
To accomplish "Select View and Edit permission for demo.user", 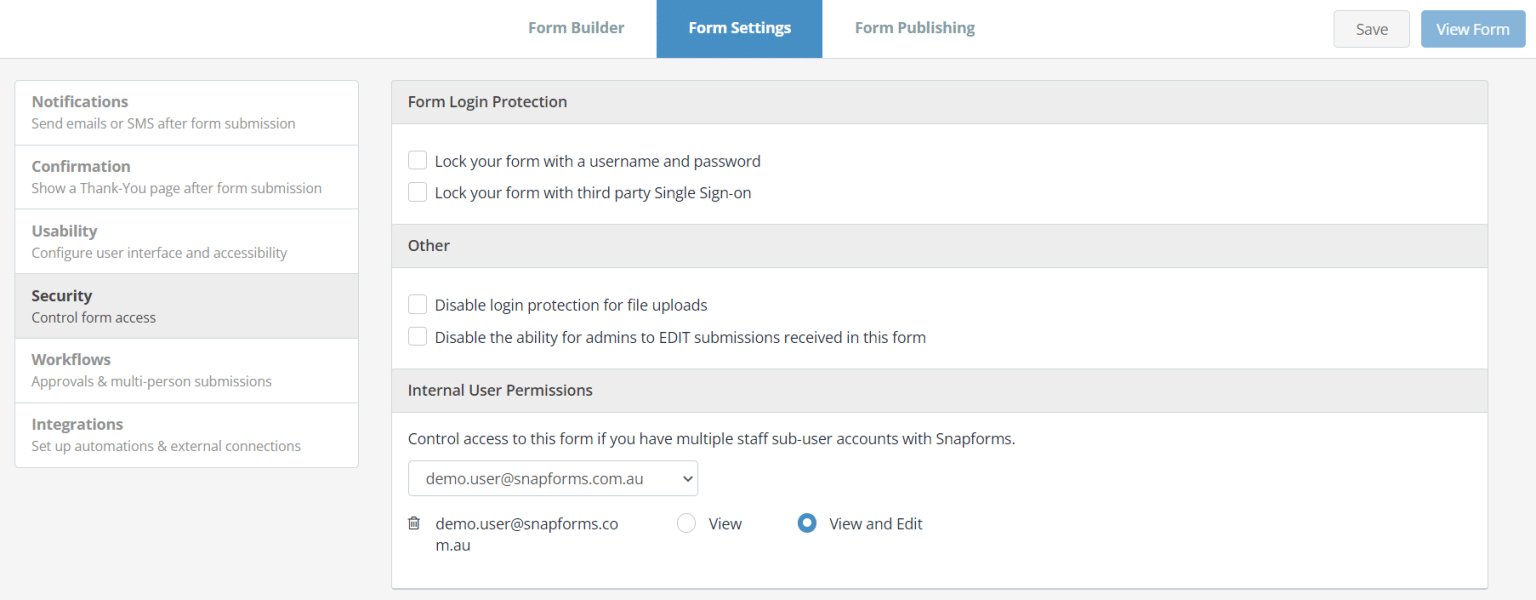I will click(x=806, y=522).
